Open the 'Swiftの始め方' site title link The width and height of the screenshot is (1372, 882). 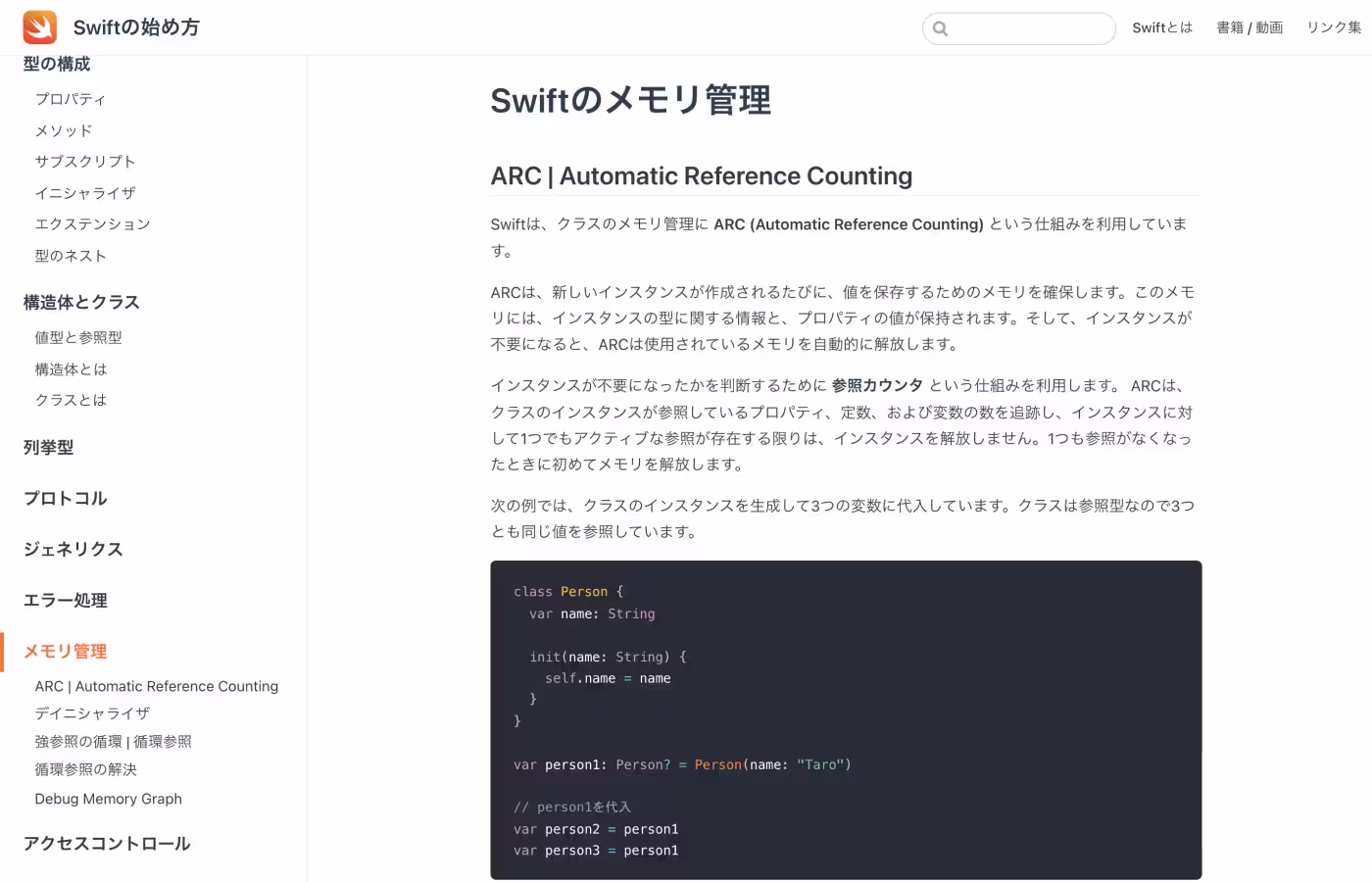136,27
